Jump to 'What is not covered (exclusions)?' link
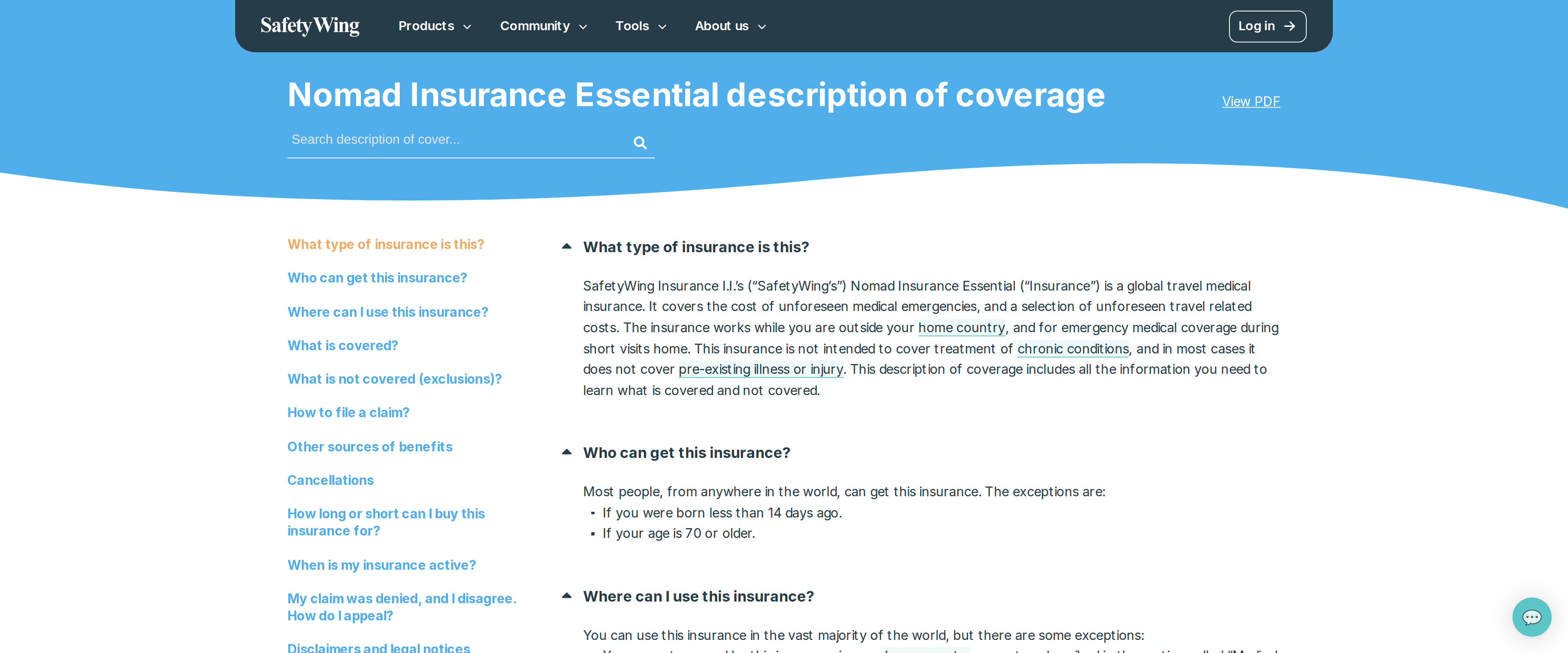This screenshot has width=1568, height=653. 394,378
